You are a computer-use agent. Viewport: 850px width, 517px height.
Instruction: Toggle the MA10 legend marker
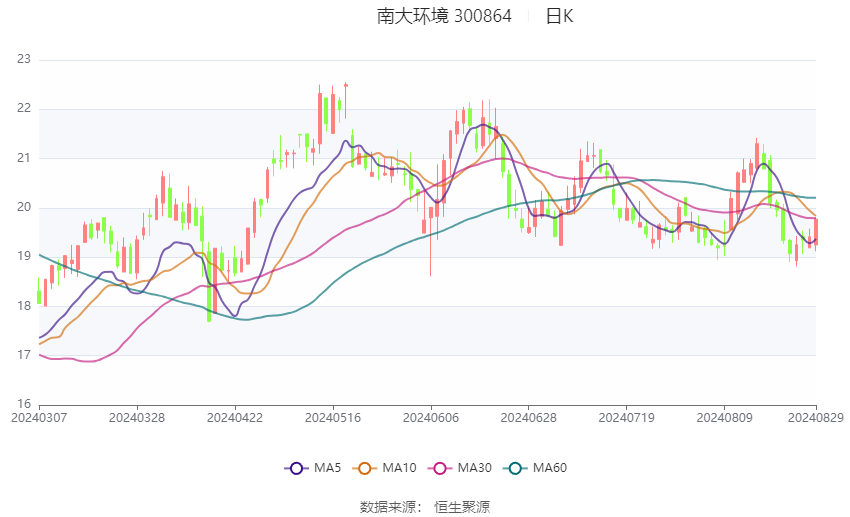point(364,468)
